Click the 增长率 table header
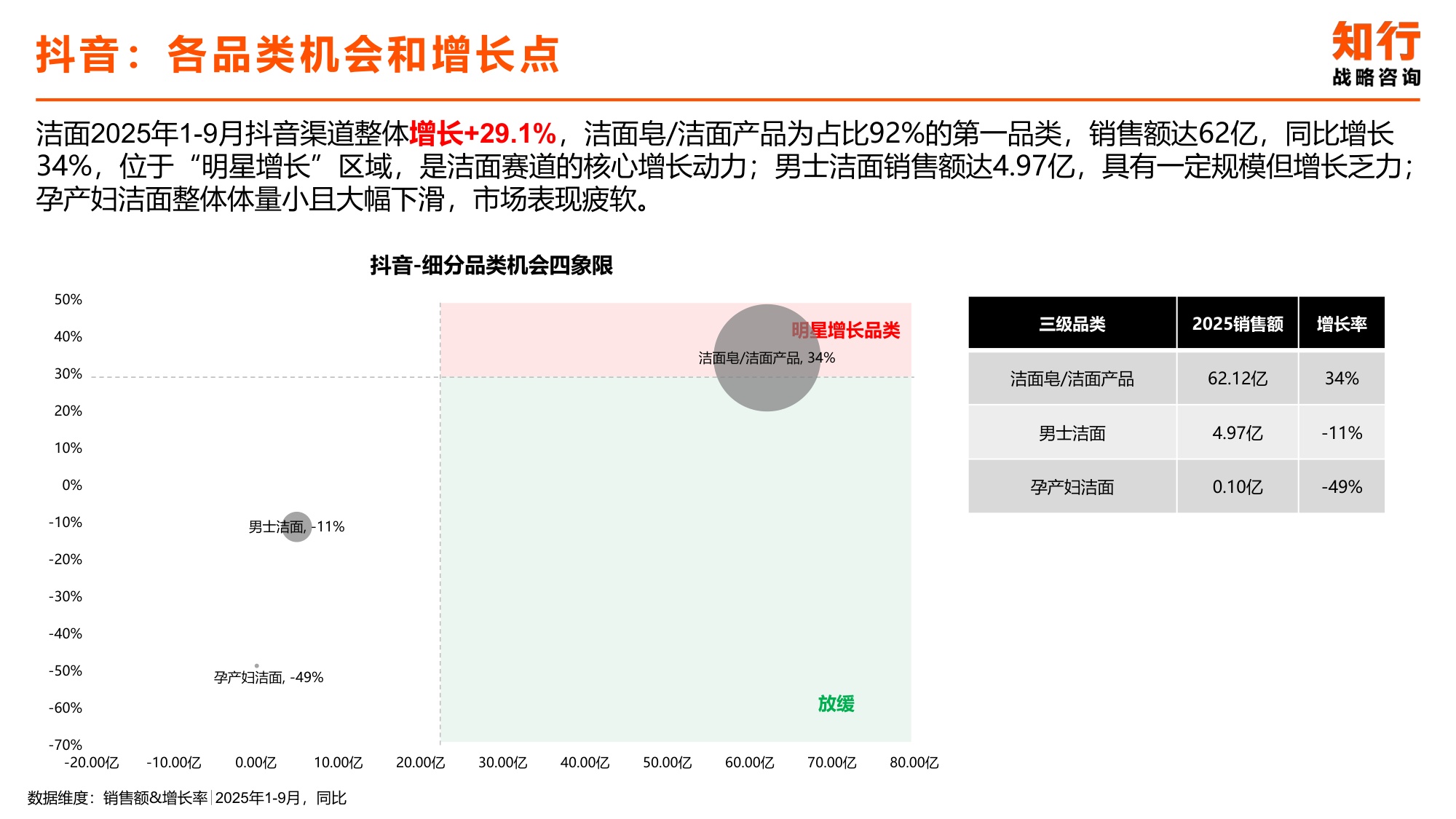This screenshot has width=1456, height=819. coord(1342,323)
